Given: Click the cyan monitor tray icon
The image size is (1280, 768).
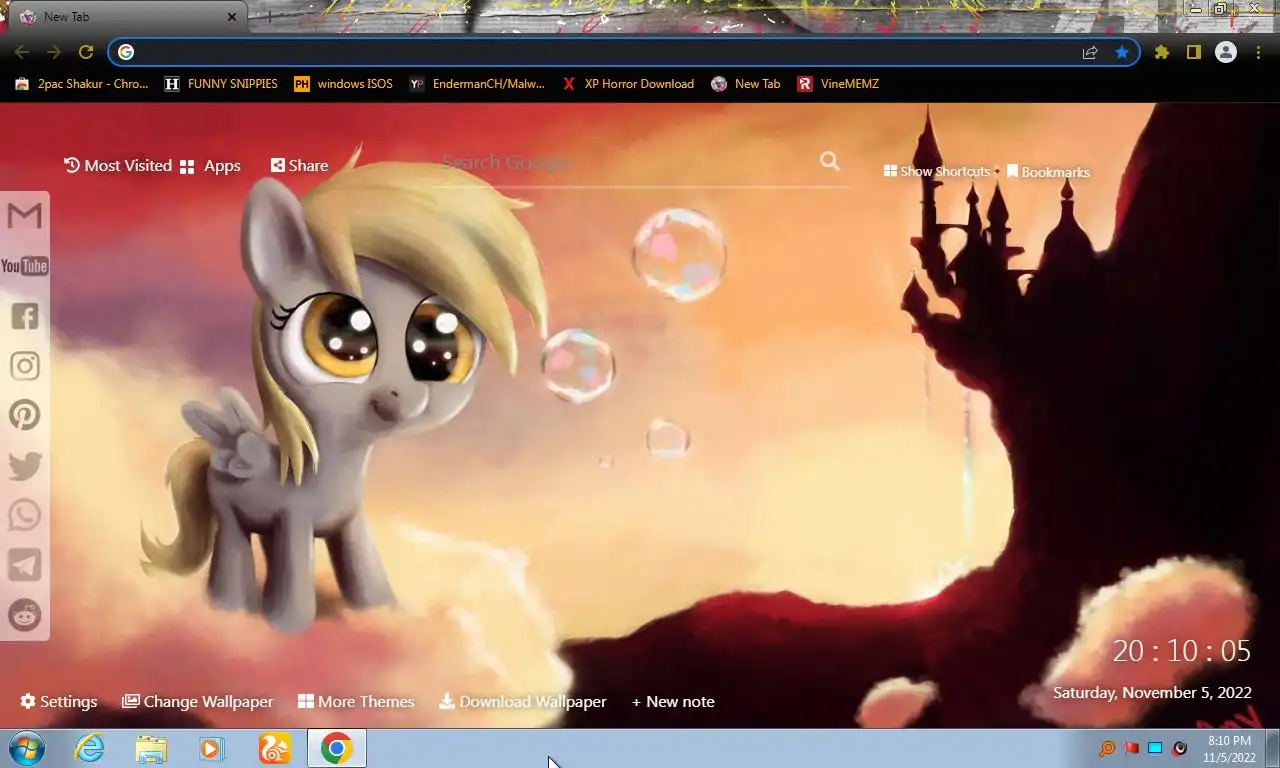Looking at the screenshot, I should coord(1155,748).
